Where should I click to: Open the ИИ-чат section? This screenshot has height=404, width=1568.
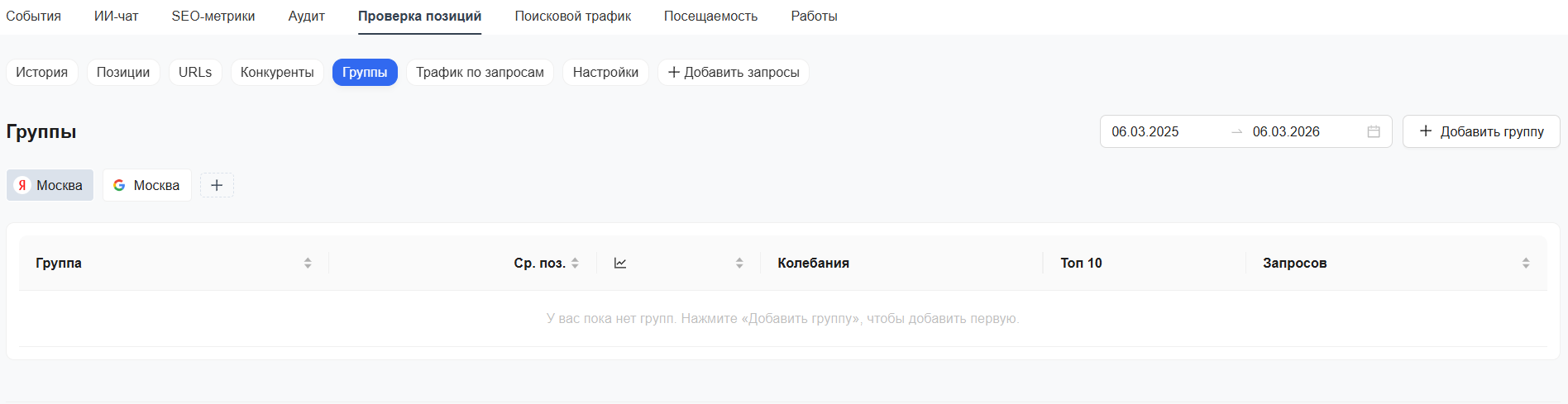117,17
